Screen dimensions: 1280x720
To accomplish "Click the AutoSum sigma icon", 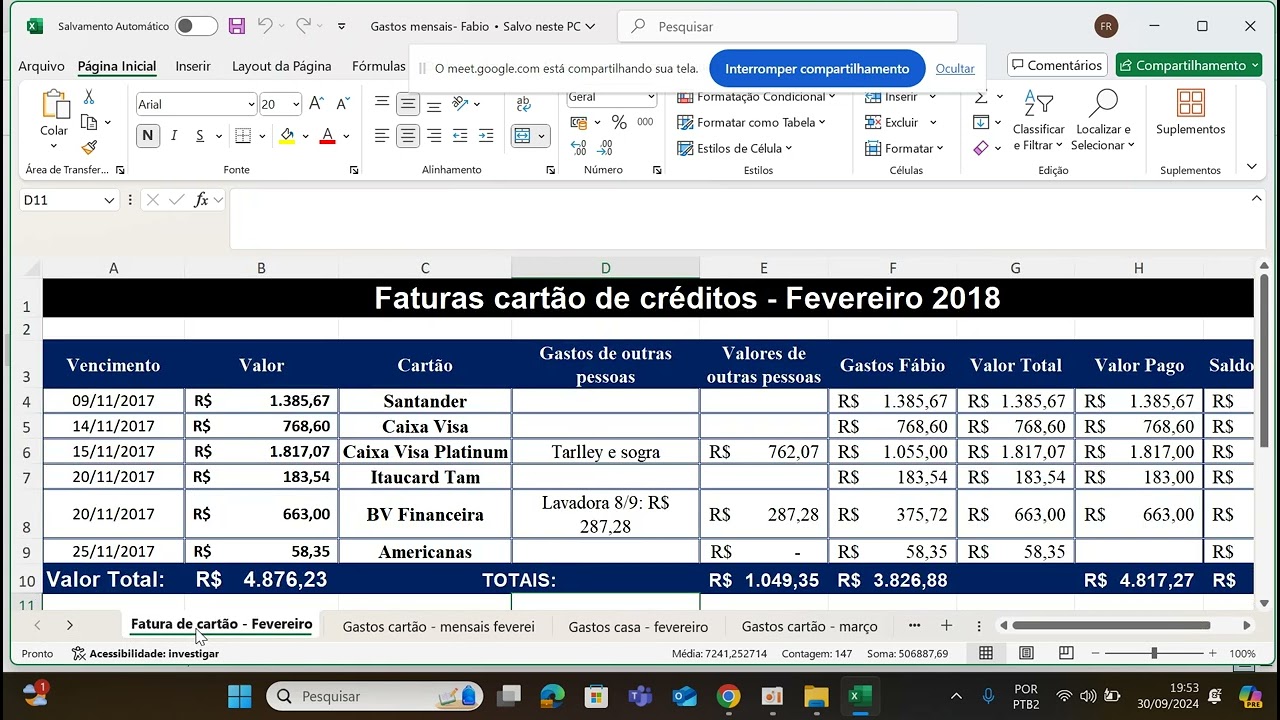I will pyautogui.click(x=981, y=97).
